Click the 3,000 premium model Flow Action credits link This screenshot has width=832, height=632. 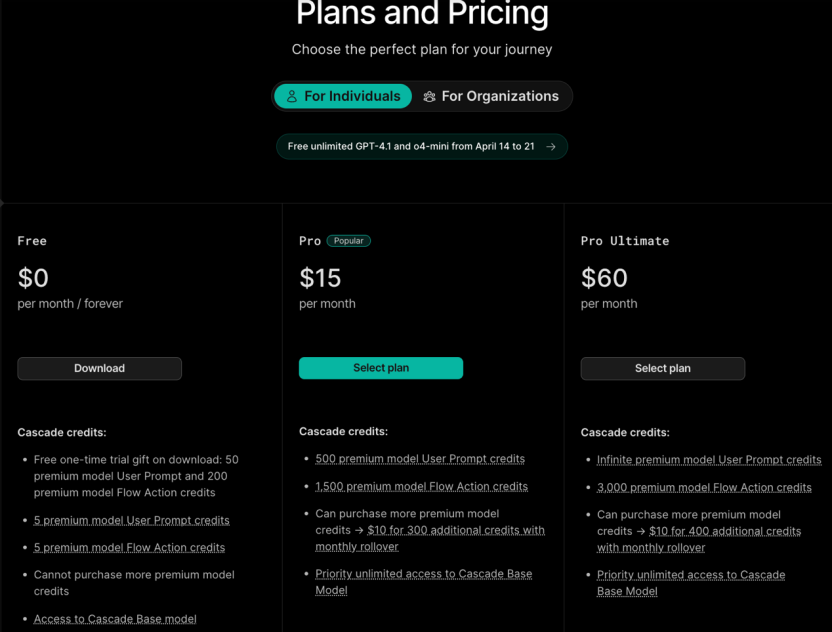[x=704, y=488]
